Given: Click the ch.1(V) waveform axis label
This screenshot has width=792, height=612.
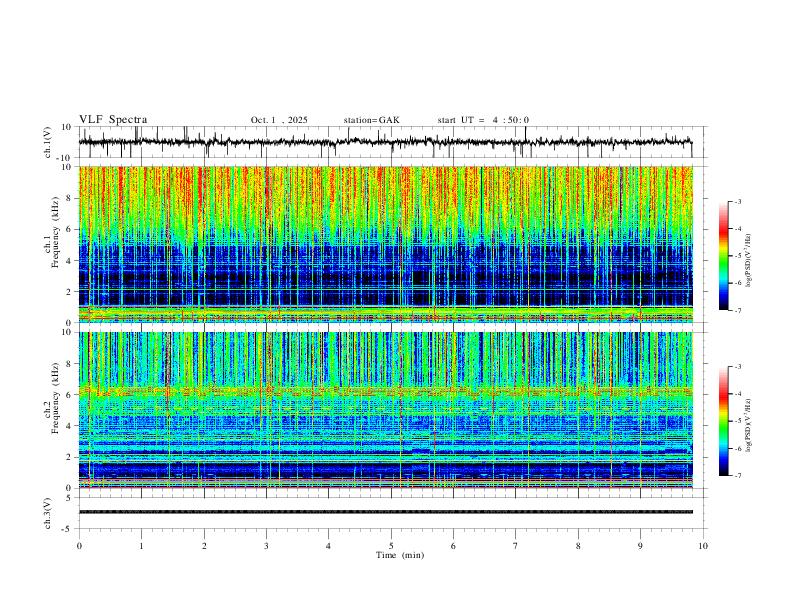Looking at the screenshot, I should tap(48, 142).
